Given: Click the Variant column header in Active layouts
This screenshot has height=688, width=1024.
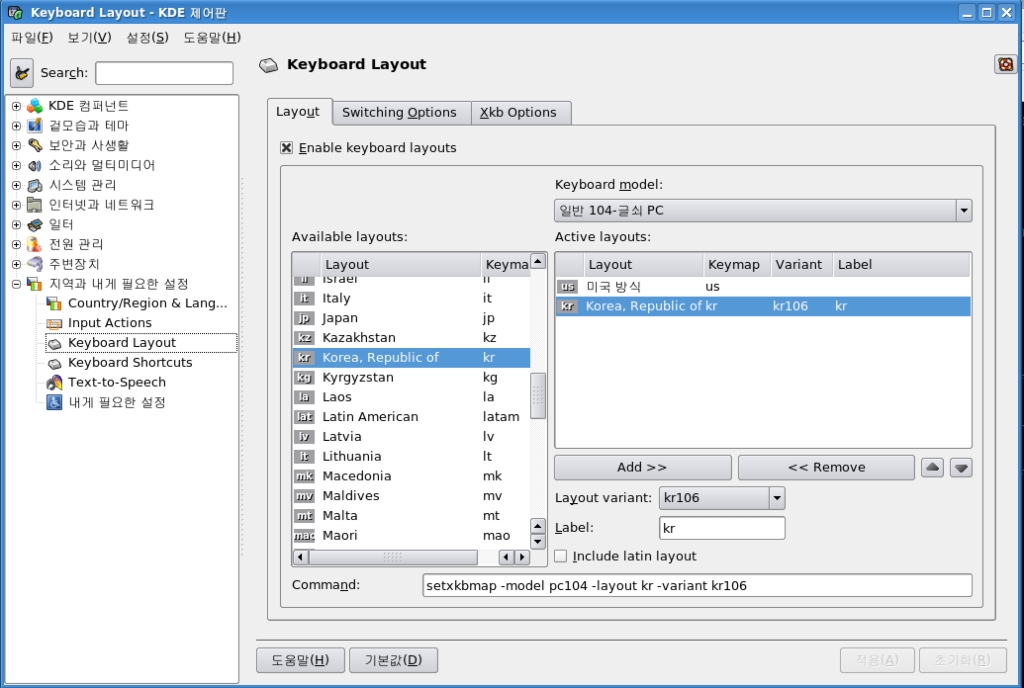Looking at the screenshot, I should (801, 264).
